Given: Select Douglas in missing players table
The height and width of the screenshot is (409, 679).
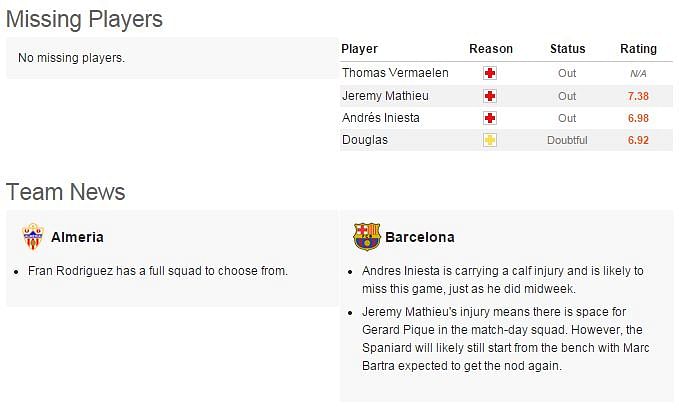Looking at the screenshot, I should click(x=365, y=140).
